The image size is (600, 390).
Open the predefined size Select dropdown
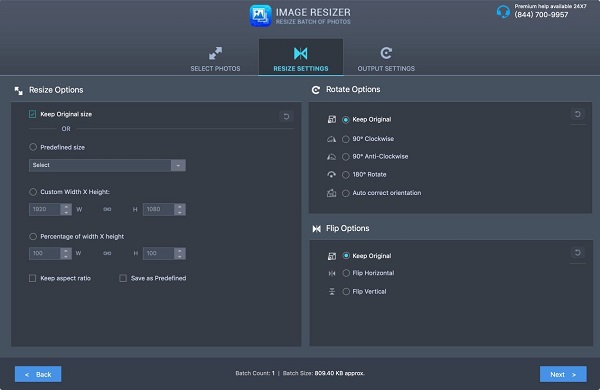108,165
